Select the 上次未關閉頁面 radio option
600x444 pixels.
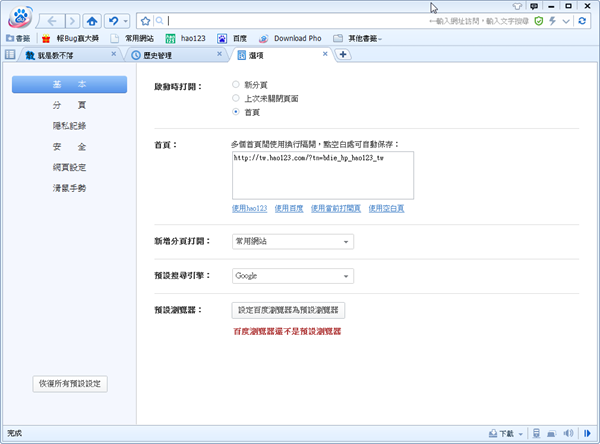(x=236, y=99)
